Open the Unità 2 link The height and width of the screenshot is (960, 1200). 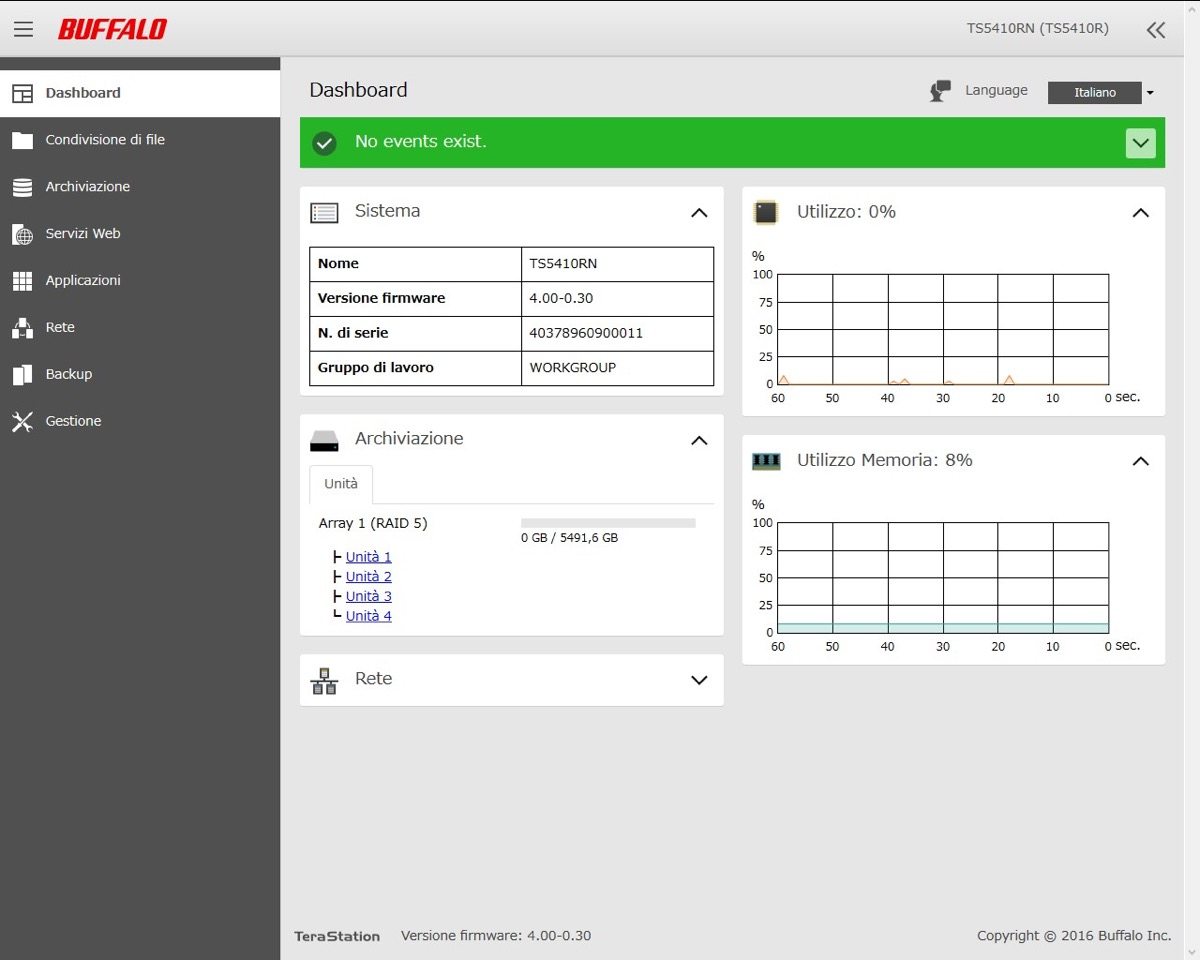(369, 577)
